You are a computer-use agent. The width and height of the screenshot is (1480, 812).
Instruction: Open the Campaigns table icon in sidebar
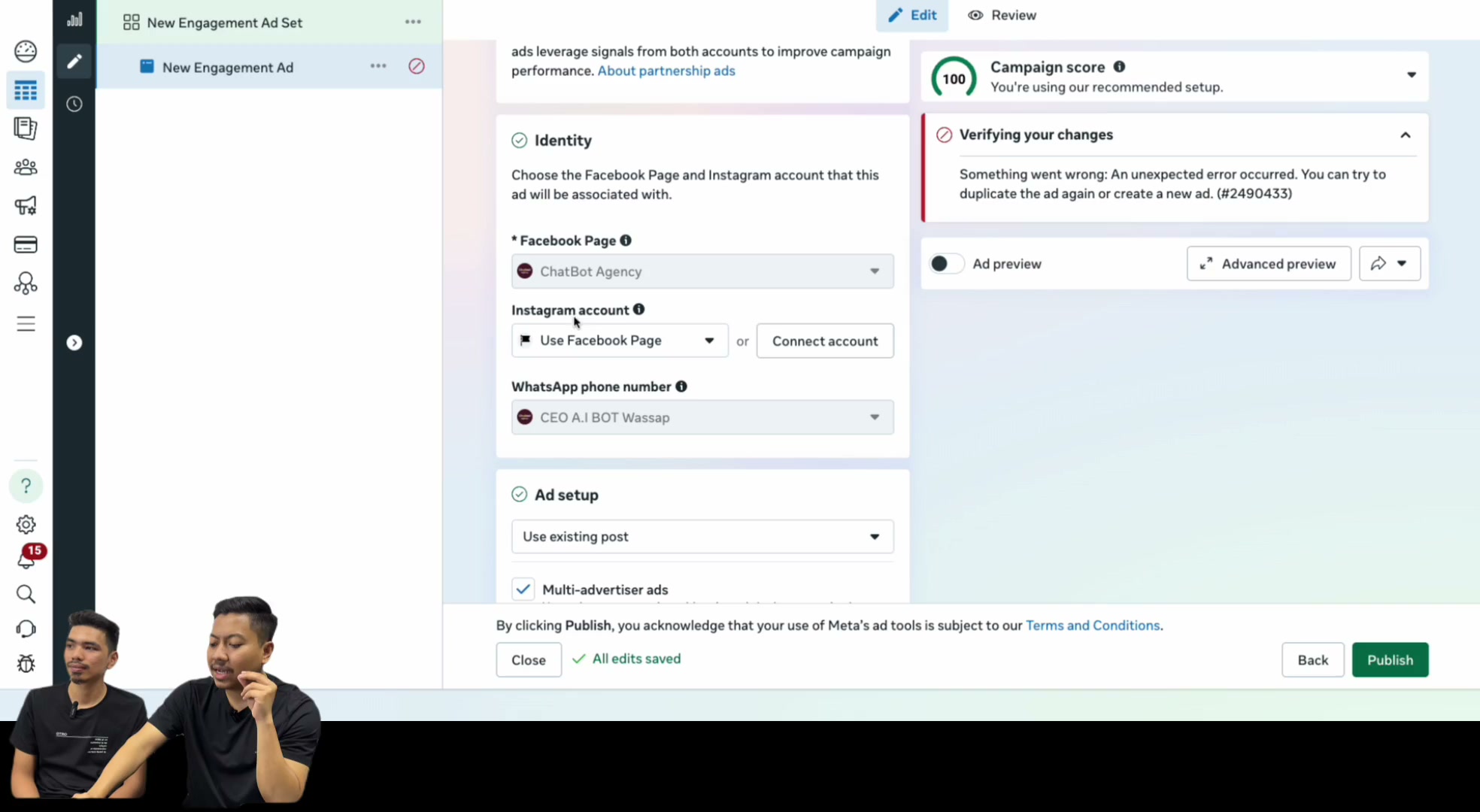(26, 91)
